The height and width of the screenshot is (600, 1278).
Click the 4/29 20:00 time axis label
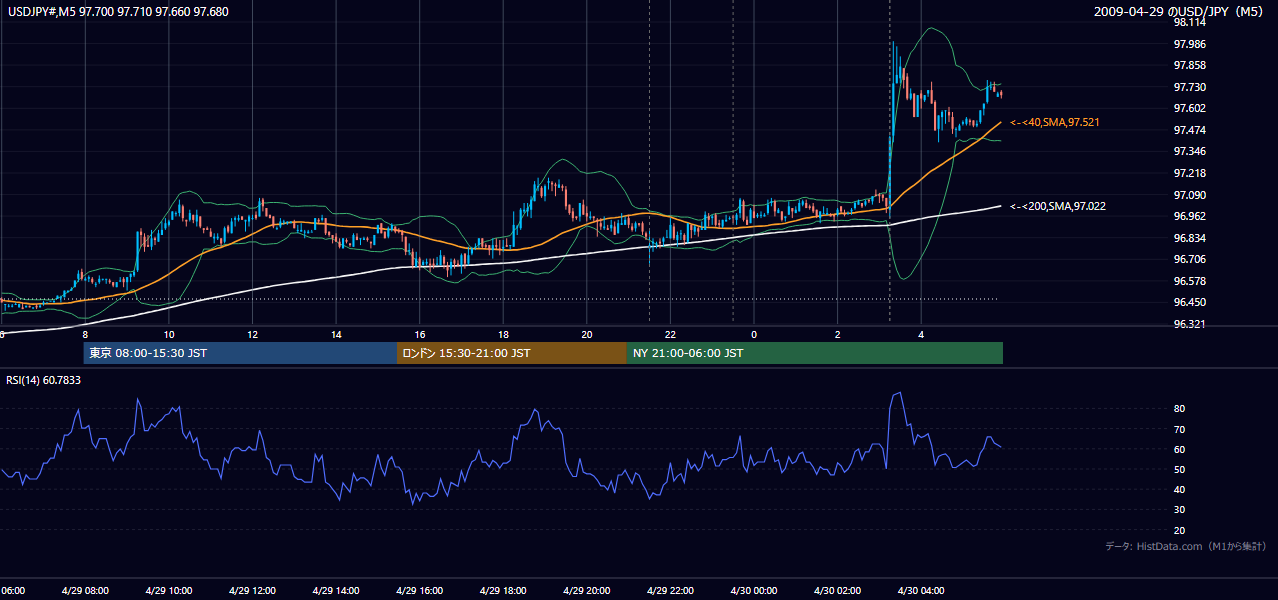tap(586, 591)
